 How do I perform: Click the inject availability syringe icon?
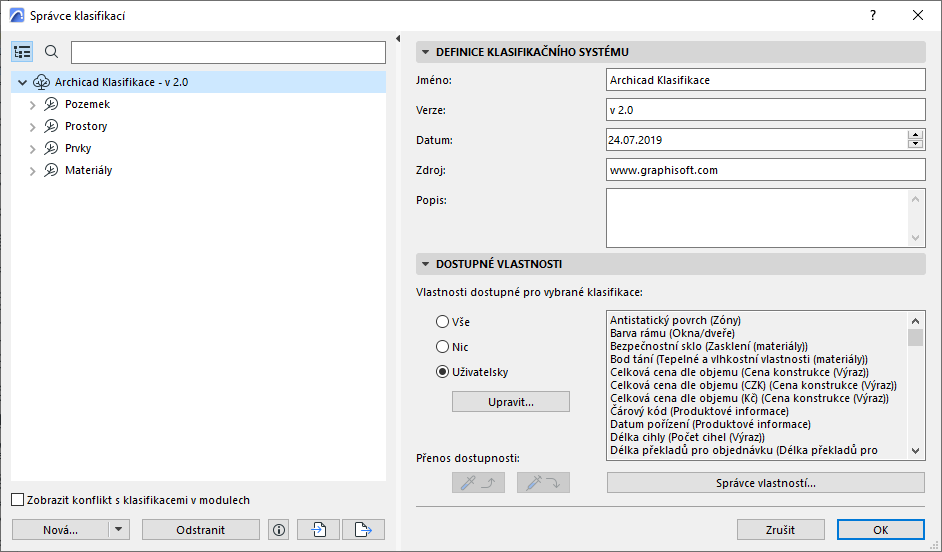pyautogui.click(x=543, y=482)
